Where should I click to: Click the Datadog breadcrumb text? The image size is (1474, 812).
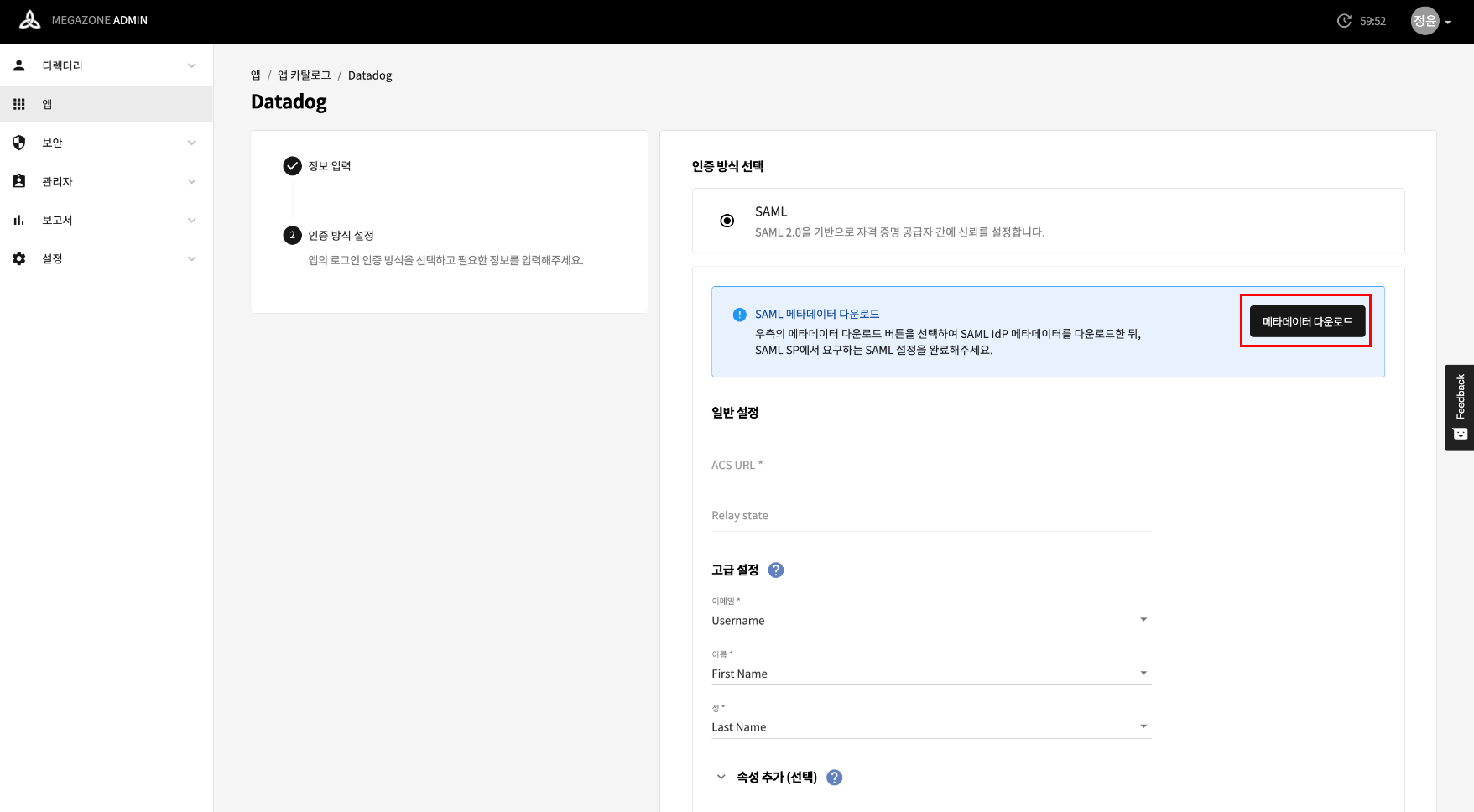point(370,75)
